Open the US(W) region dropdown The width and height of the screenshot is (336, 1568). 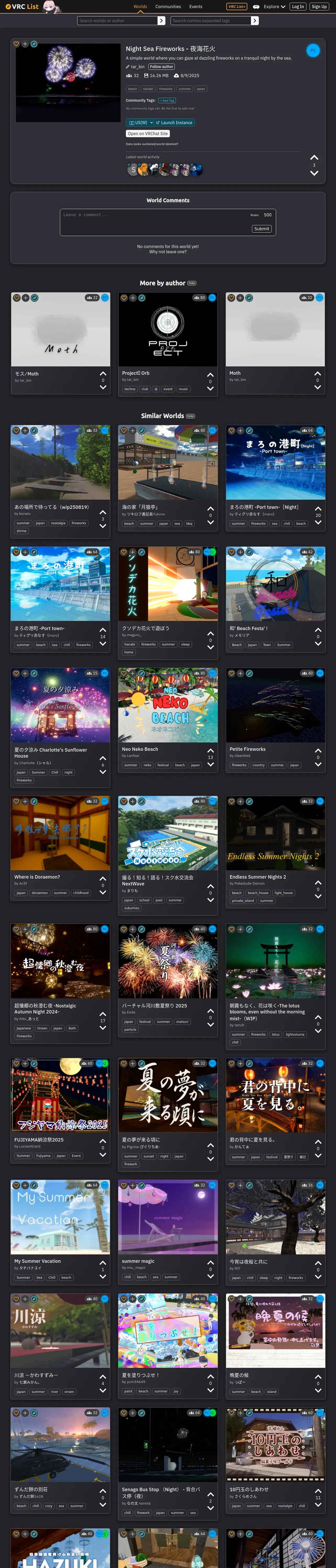click(x=141, y=122)
